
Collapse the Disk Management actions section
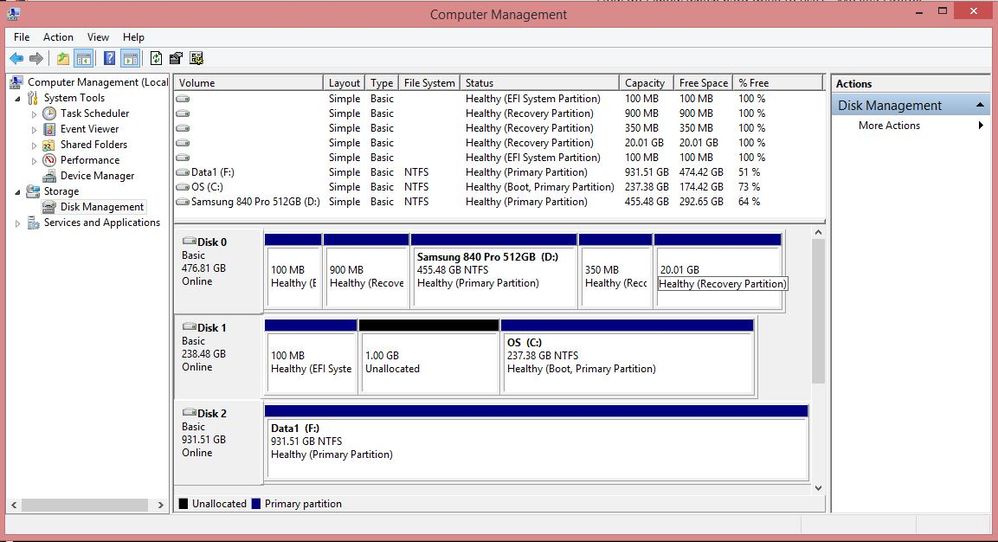tap(980, 105)
